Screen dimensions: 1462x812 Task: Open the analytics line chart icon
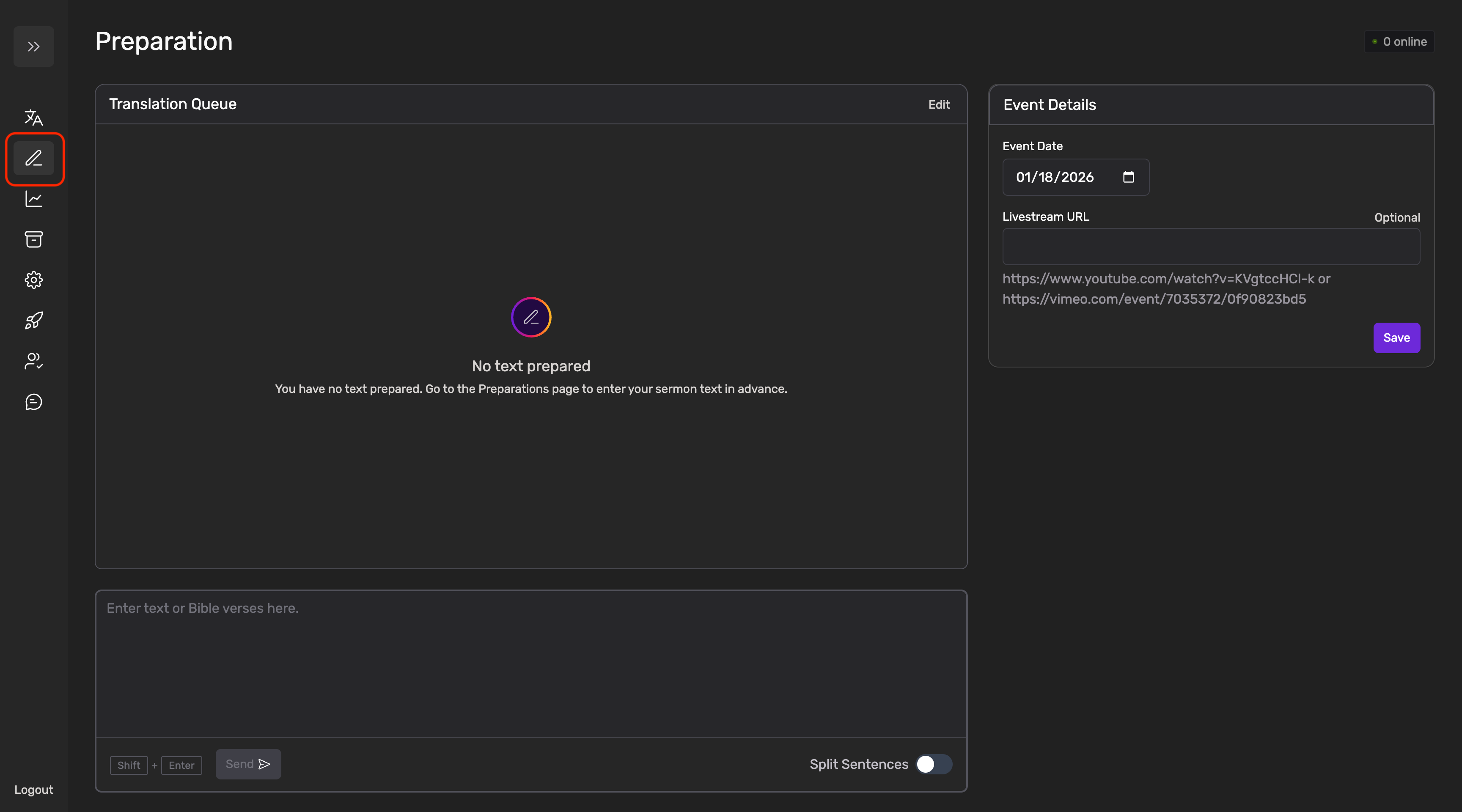[x=33, y=199]
